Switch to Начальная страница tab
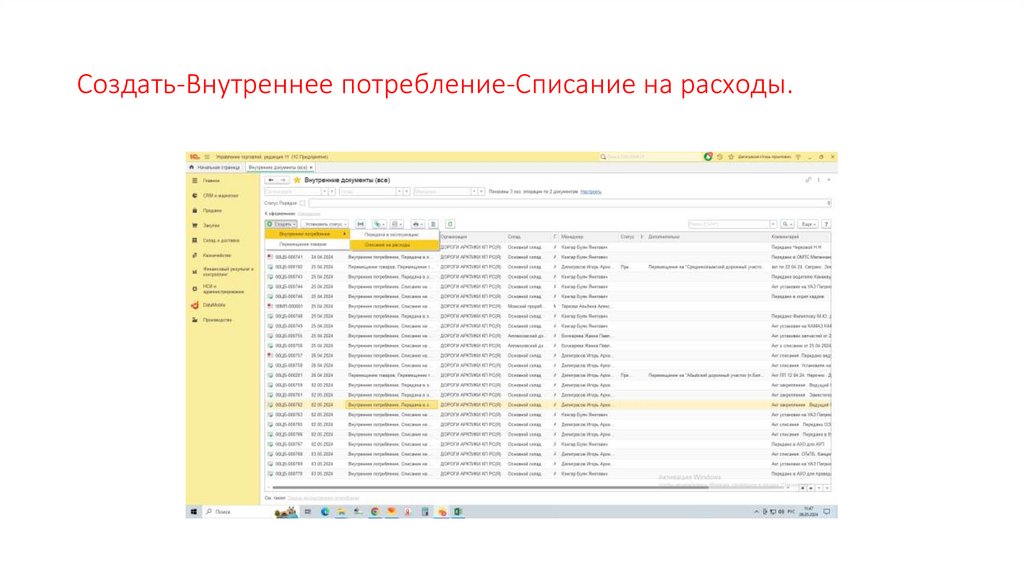This screenshot has height=574, width=1024. click(x=216, y=167)
